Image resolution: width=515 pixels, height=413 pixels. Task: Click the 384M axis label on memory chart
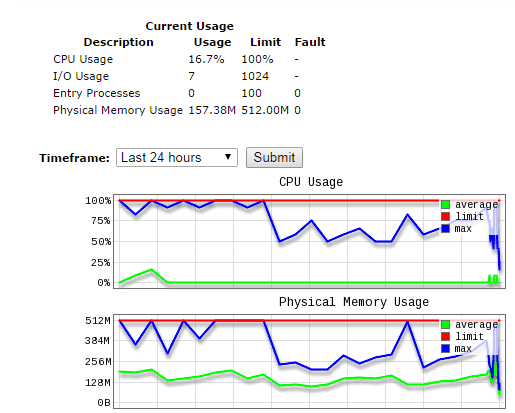[97, 341]
